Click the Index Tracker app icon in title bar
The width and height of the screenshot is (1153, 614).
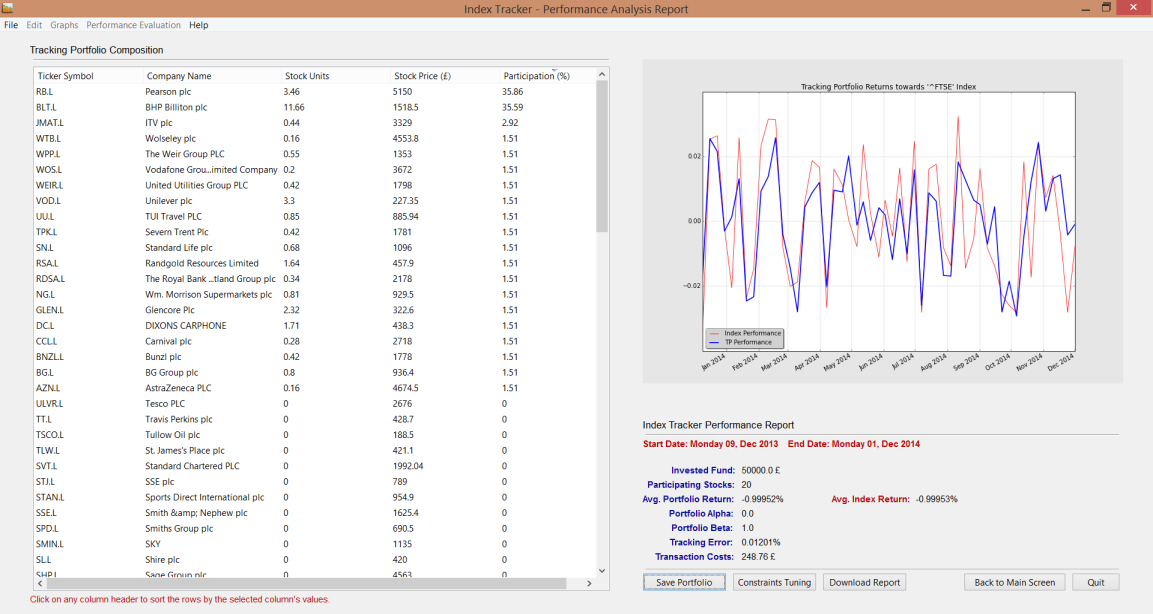[7, 8]
